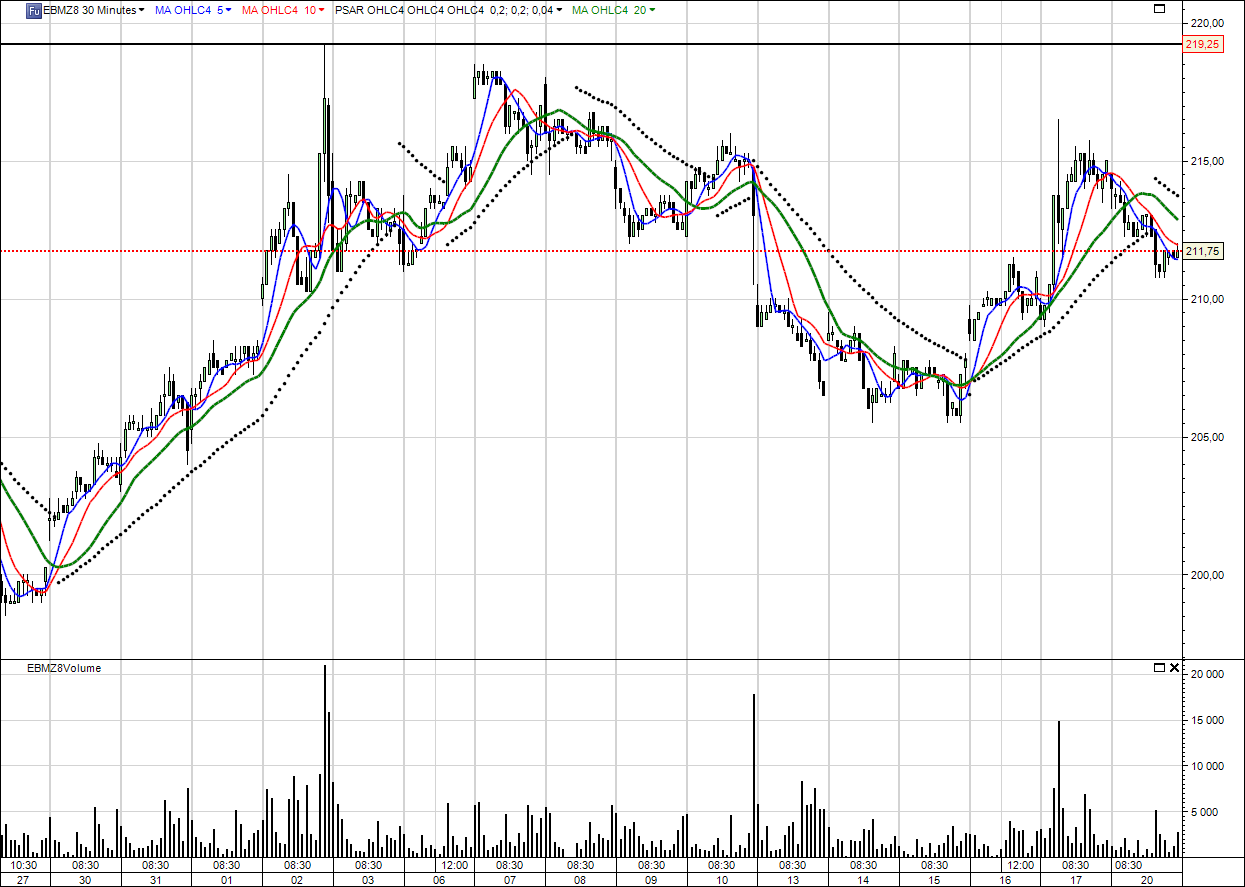Click the red dotted current price line
The image size is (1245, 887).
[600, 251]
